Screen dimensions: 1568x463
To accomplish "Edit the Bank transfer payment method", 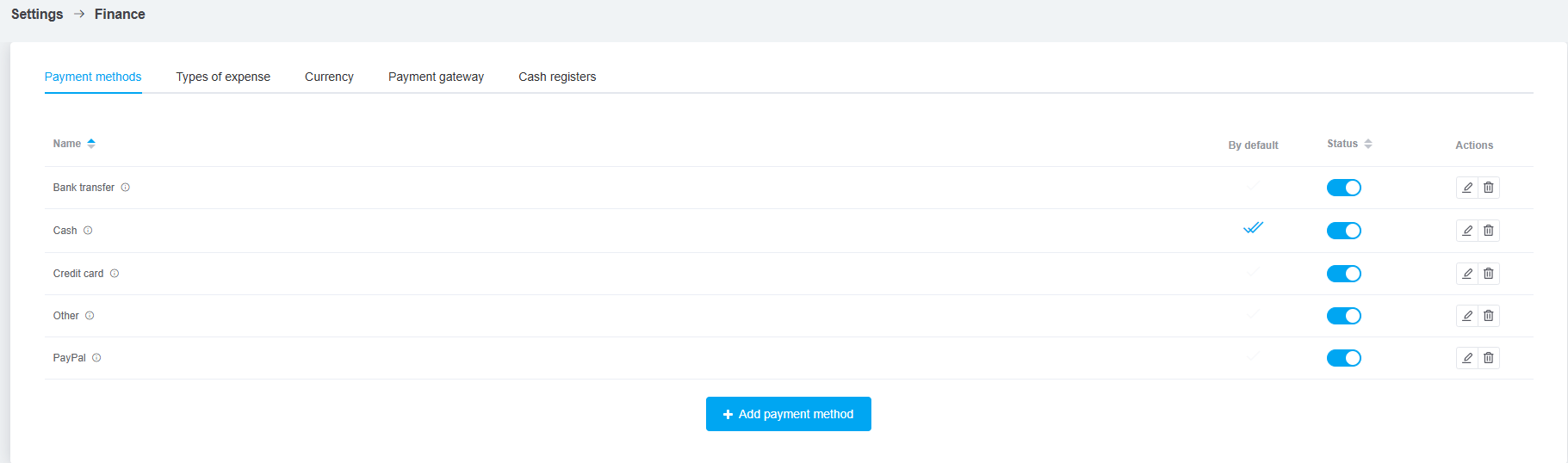I will coord(1467,188).
